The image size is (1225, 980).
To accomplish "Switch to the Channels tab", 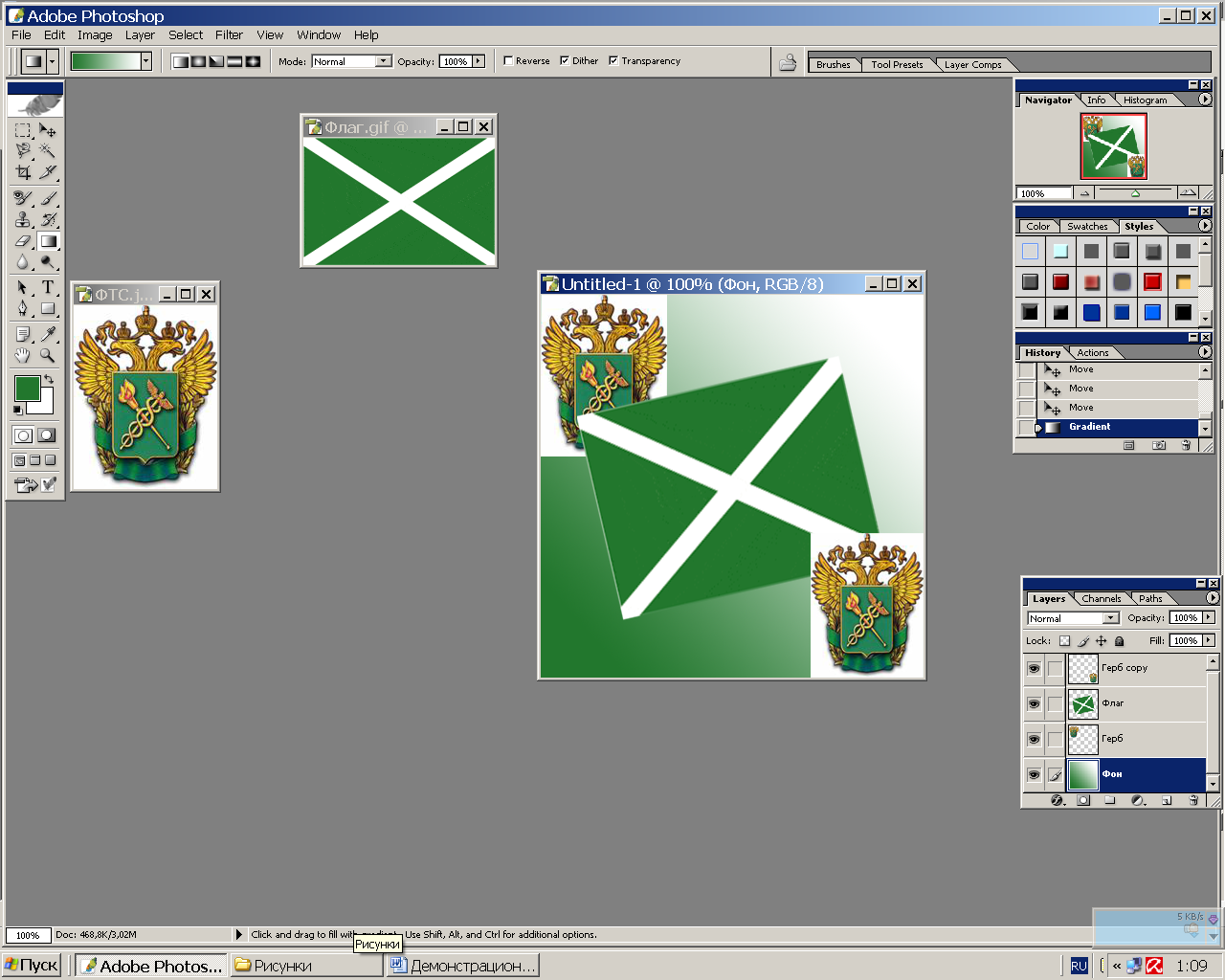I will pos(1102,599).
